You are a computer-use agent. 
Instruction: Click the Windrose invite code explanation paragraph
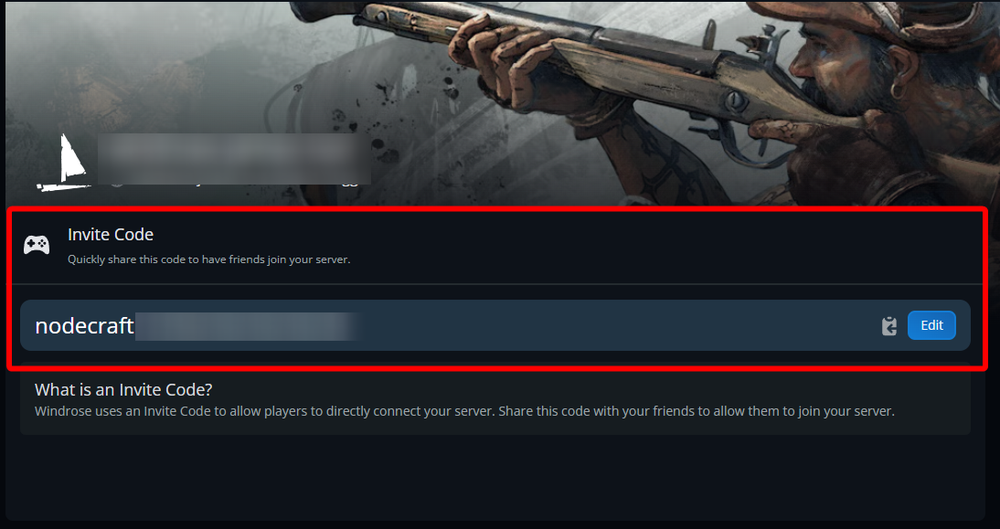(464, 411)
